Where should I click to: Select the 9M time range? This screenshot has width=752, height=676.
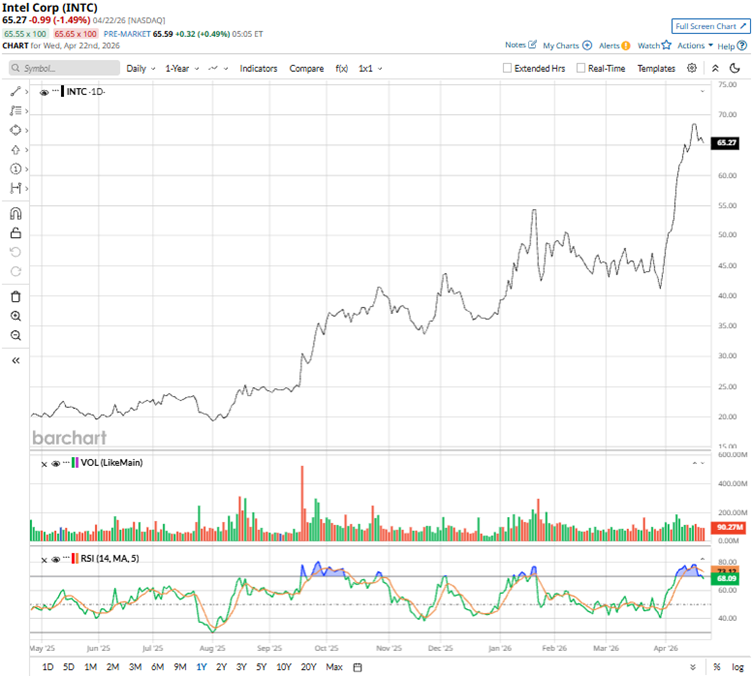coord(180,667)
